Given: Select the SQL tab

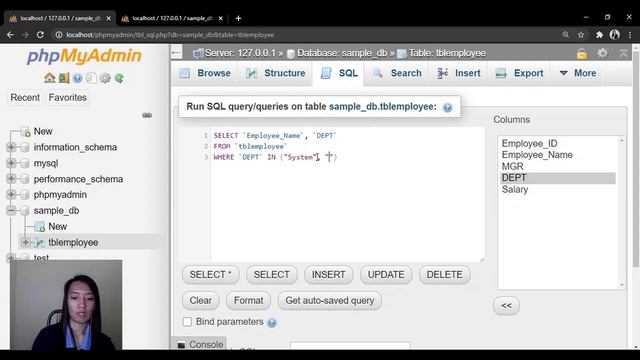Looking at the screenshot, I should 339,73.
